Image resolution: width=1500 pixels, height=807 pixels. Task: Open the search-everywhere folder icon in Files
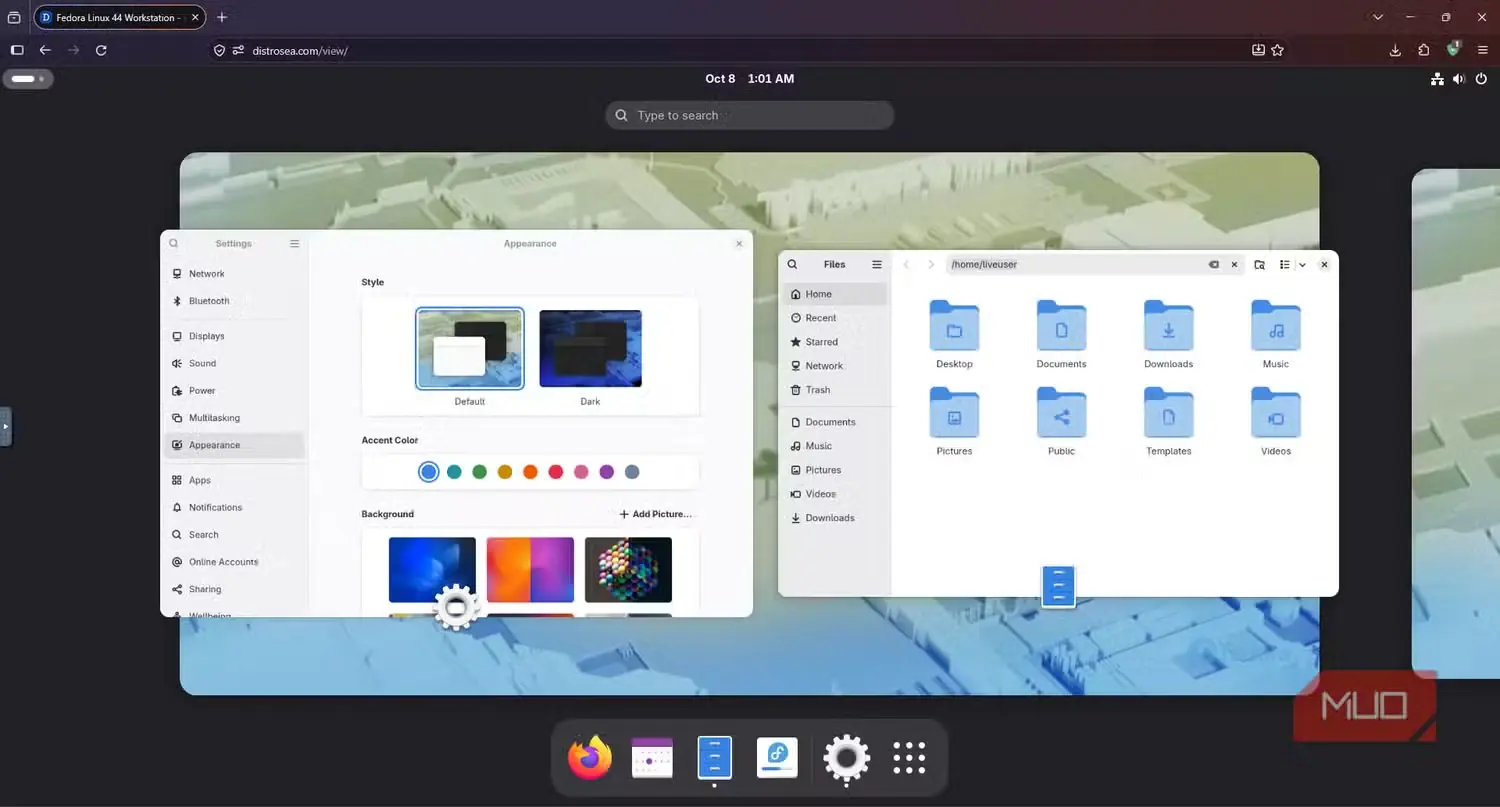click(1259, 265)
